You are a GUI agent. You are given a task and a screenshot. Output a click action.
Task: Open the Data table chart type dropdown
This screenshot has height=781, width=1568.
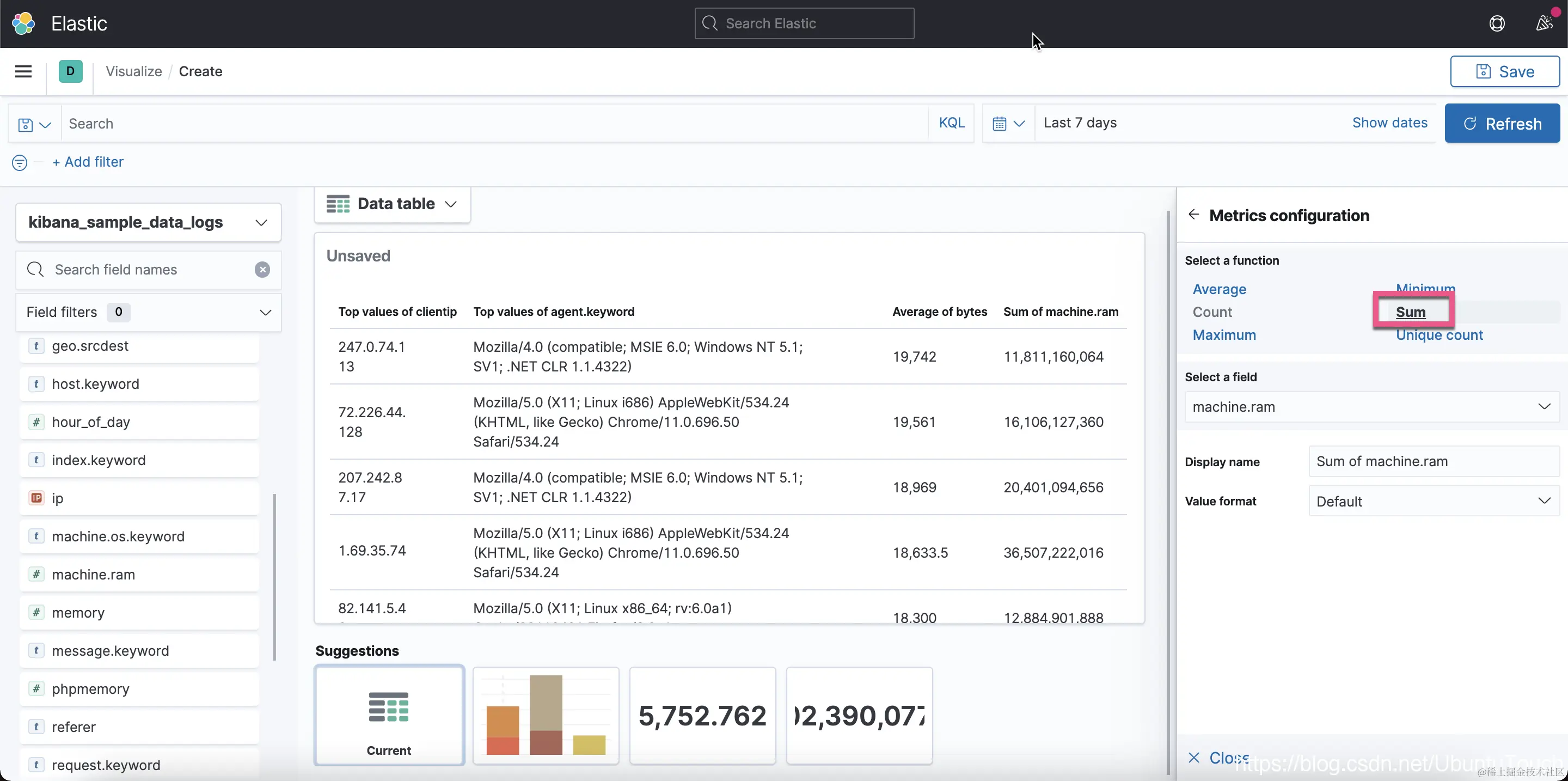click(392, 204)
